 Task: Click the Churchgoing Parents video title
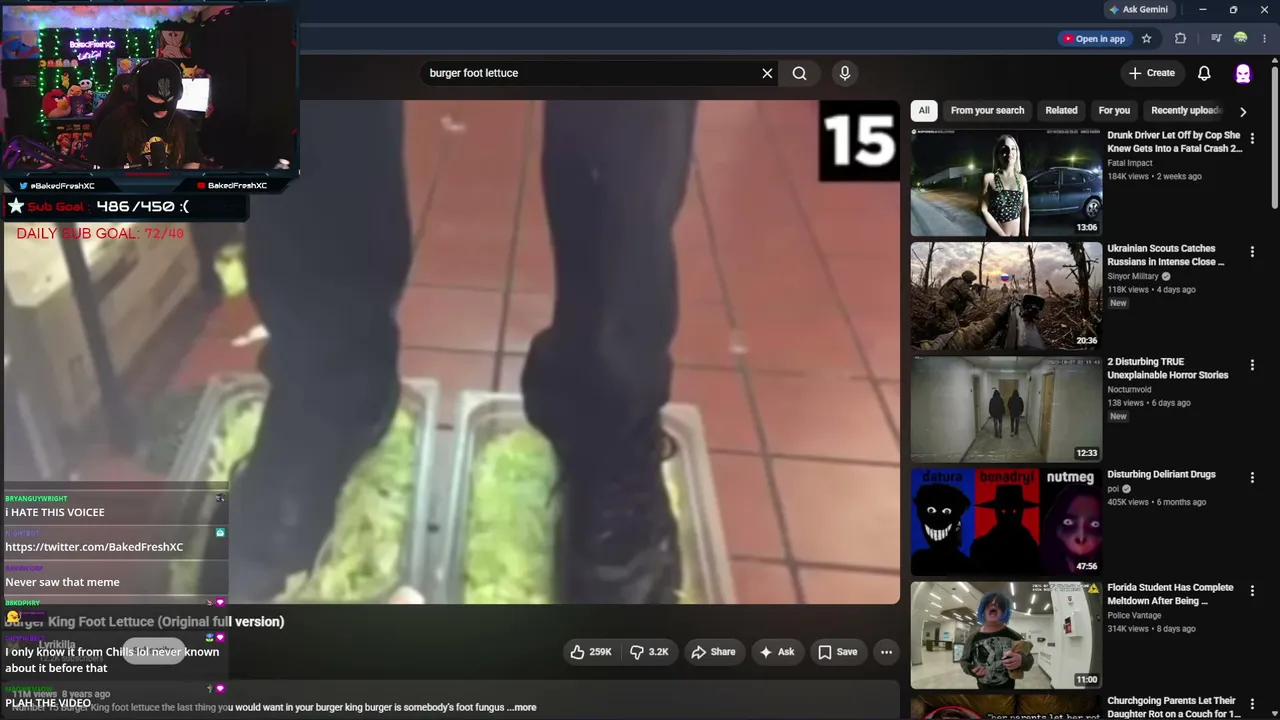1174,707
